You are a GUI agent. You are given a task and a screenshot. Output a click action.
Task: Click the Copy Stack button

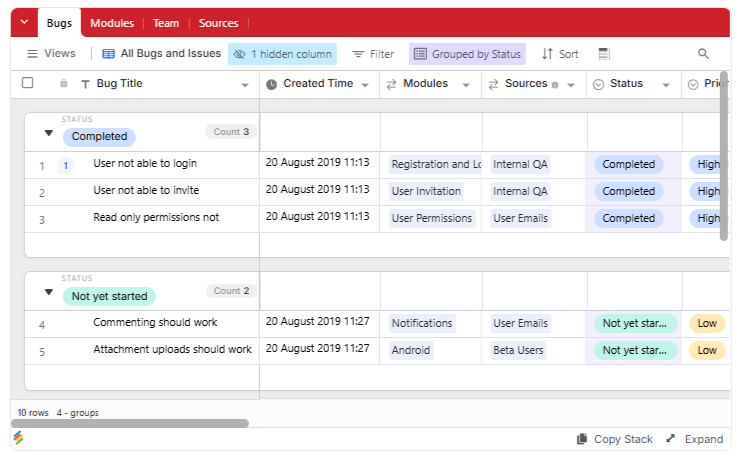(x=614, y=439)
